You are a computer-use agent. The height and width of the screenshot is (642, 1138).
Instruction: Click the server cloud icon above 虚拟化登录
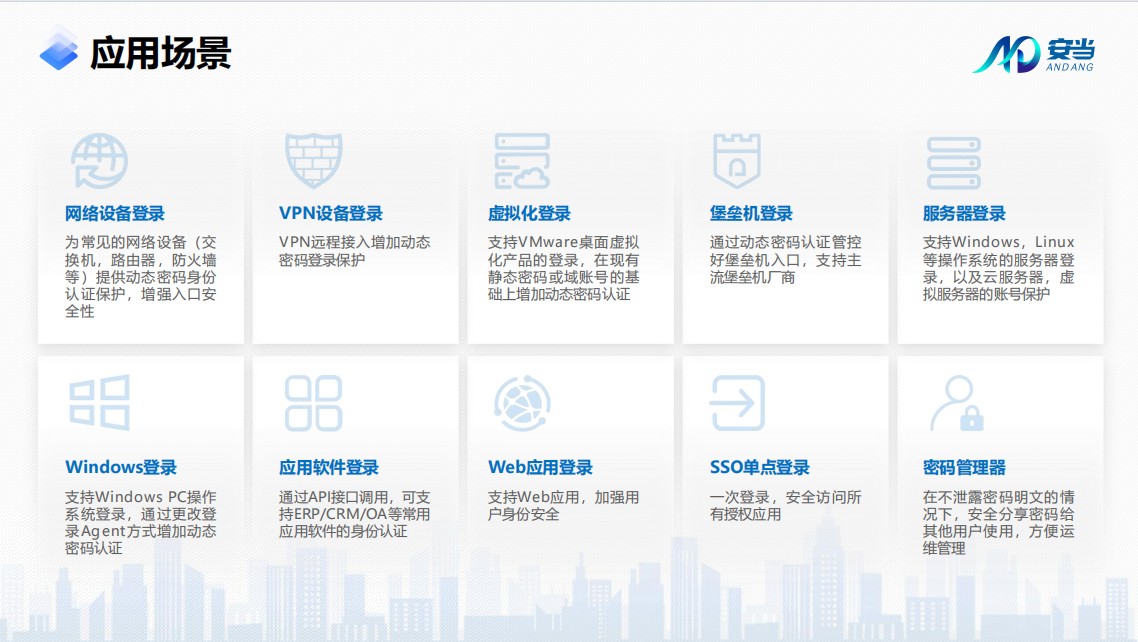522,161
